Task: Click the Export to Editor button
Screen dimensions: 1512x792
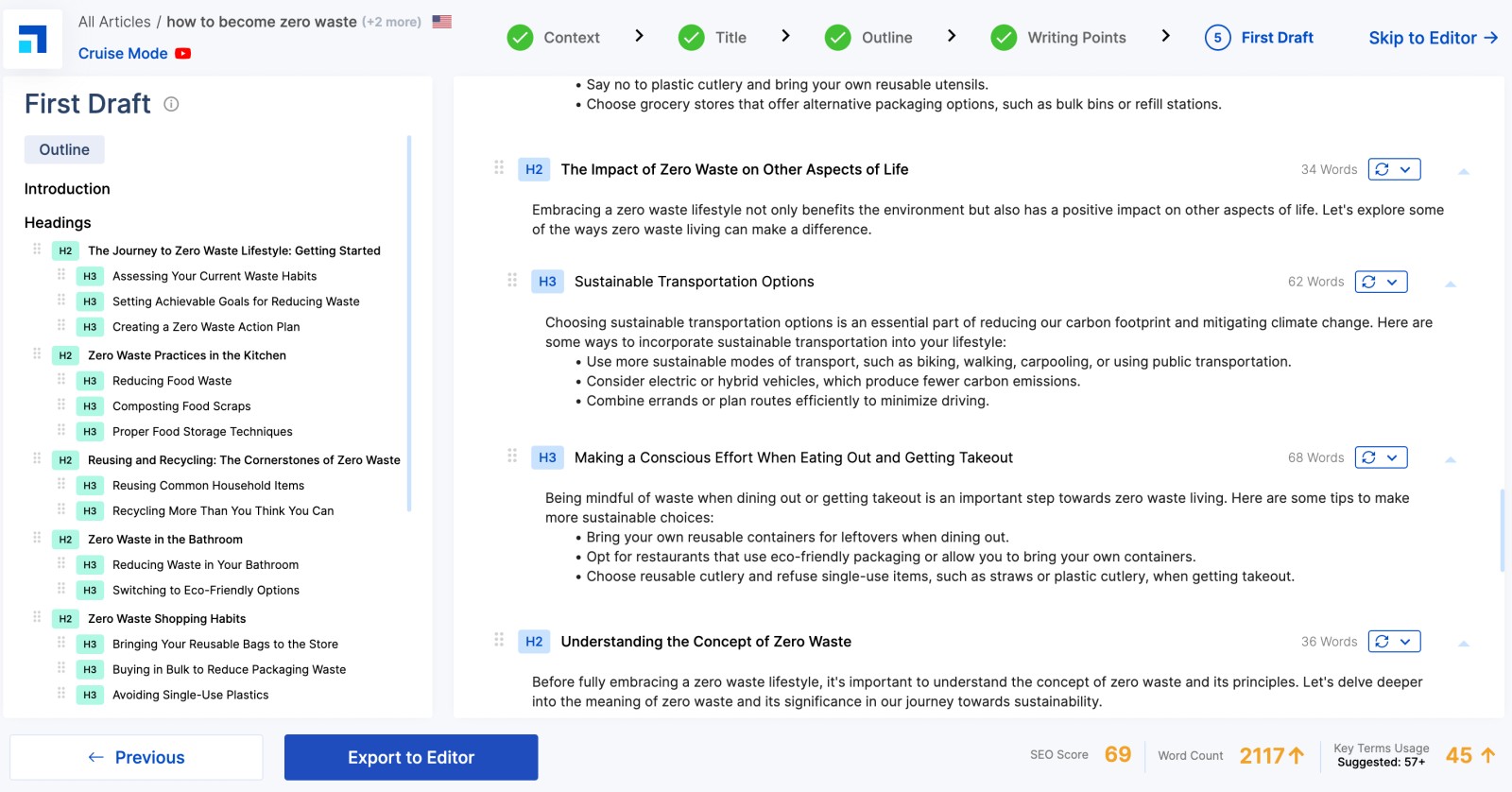Action: point(411,757)
